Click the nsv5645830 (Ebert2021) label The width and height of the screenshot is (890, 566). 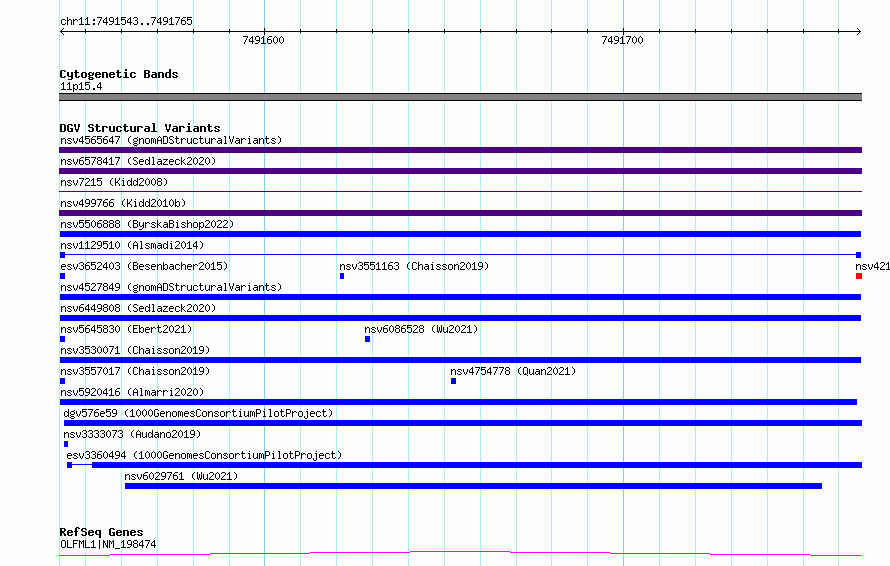126,329
